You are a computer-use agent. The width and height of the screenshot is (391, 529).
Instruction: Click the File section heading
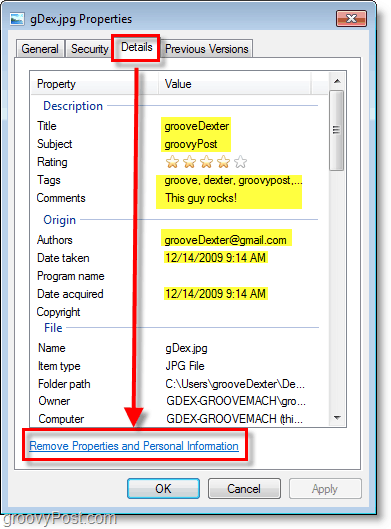53,328
